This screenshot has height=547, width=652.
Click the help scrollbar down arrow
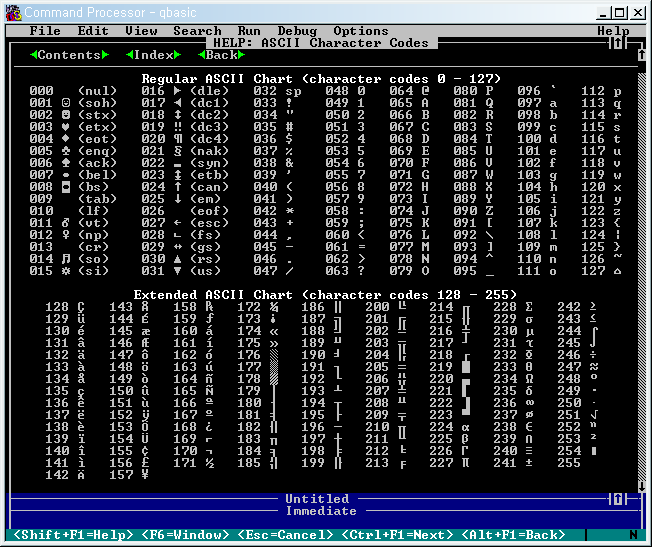coord(641,487)
